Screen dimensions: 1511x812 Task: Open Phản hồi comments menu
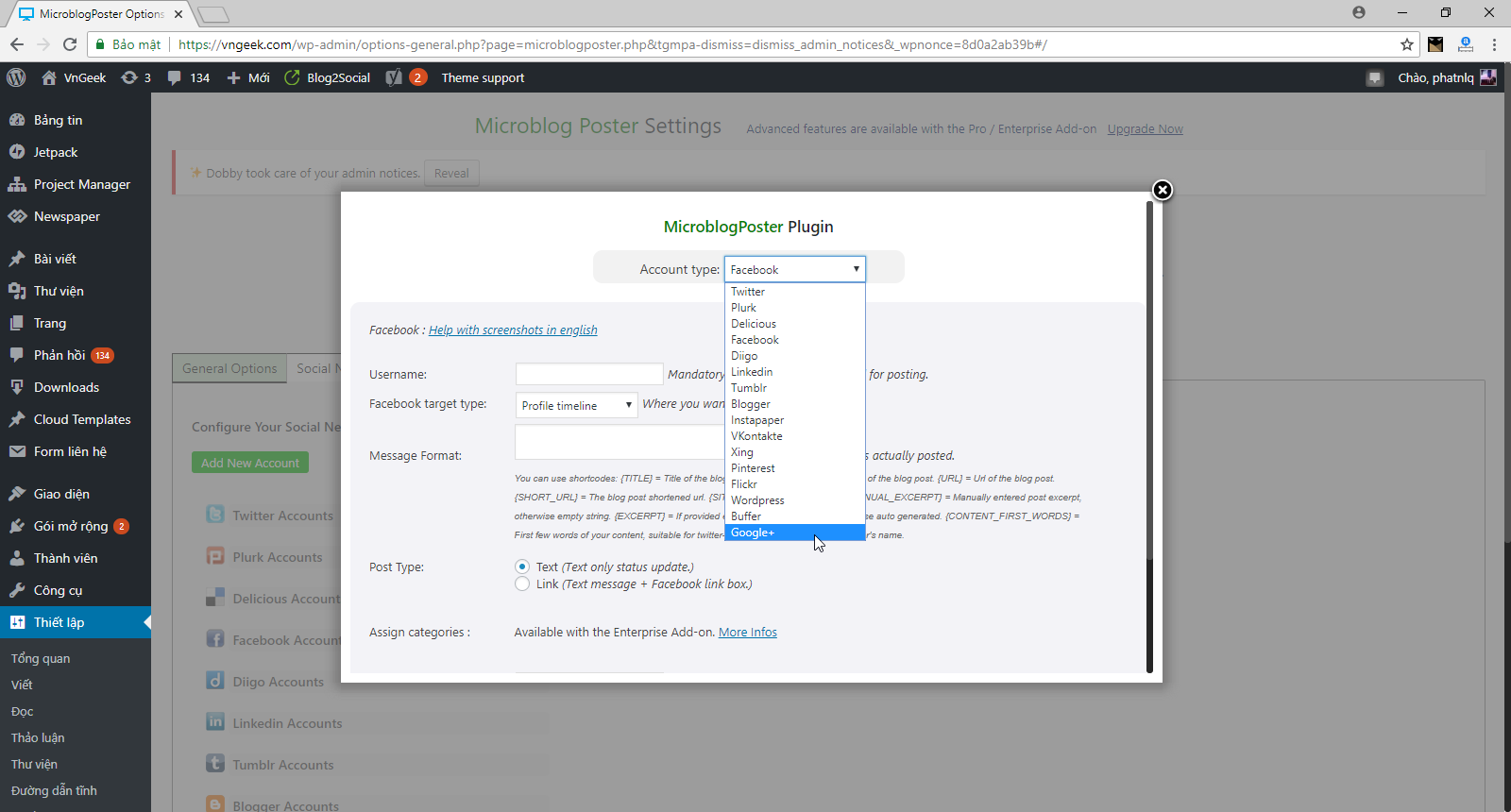tap(76, 355)
